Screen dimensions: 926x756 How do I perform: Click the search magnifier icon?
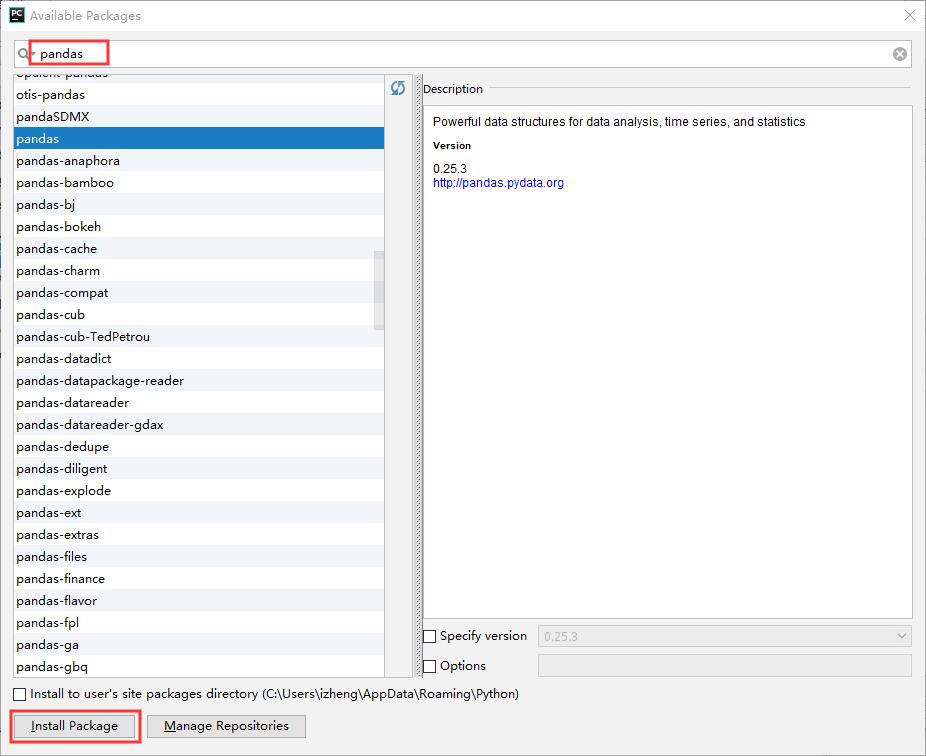24,54
